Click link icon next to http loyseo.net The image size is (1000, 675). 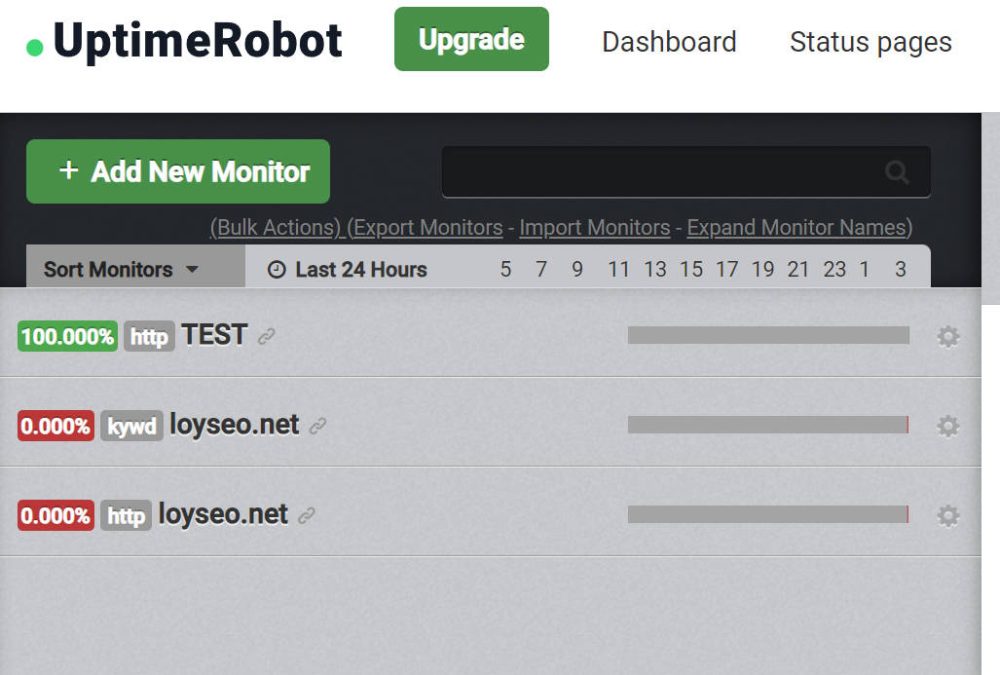click(307, 515)
